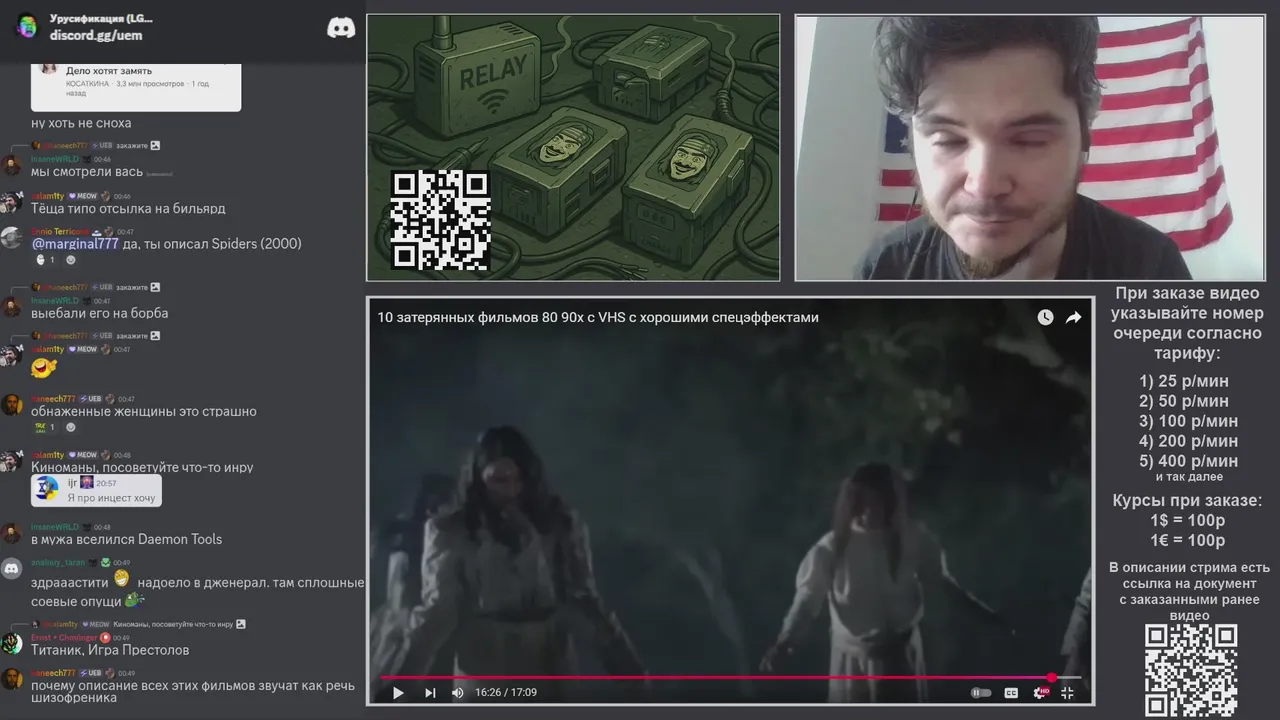This screenshot has width=1280, height=720.
Task: Click the pepe emoji after 'соевые опущи'
Action: (x=135, y=601)
